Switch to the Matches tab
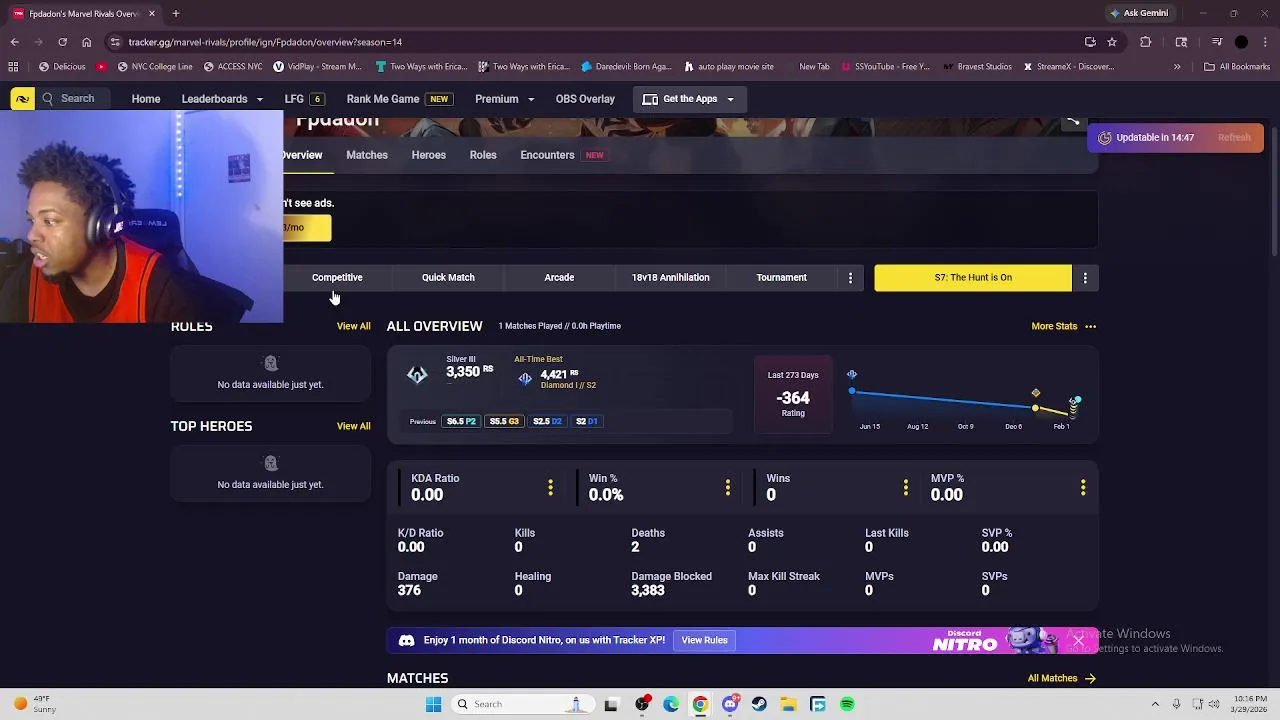Screen dimensions: 1280x720 point(367,155)
